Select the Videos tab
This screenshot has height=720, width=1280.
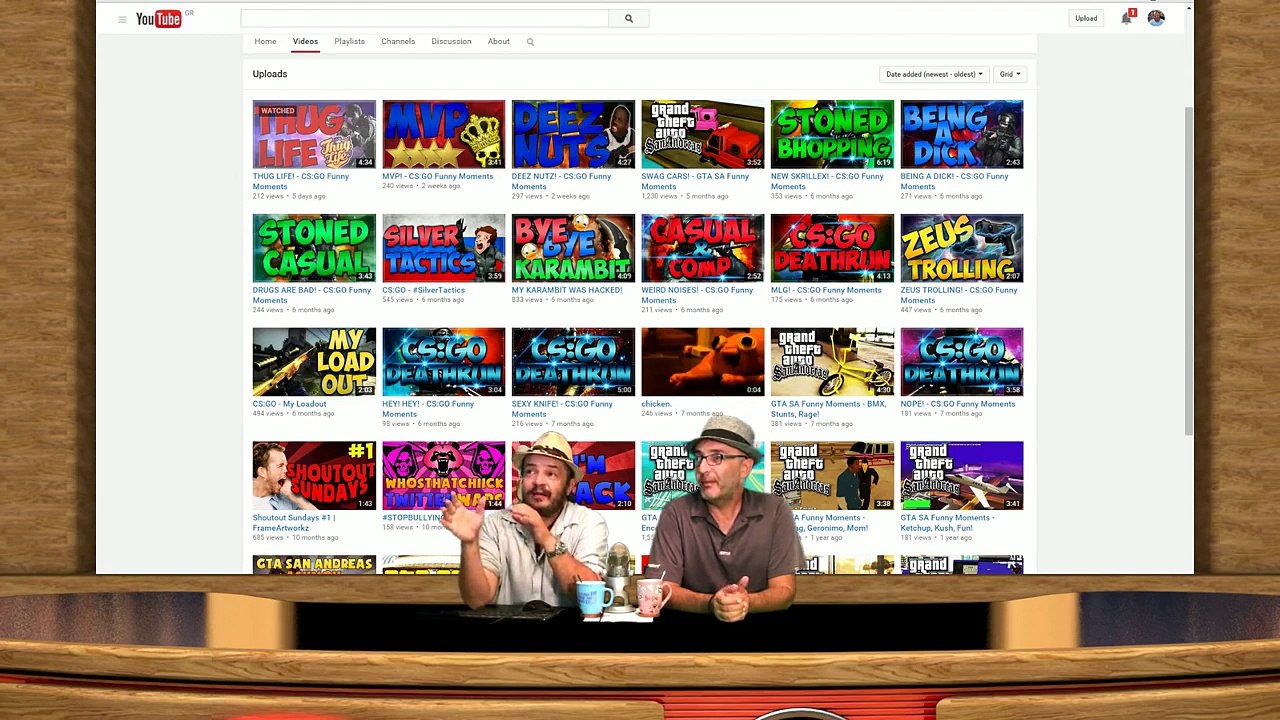point(305,41)
